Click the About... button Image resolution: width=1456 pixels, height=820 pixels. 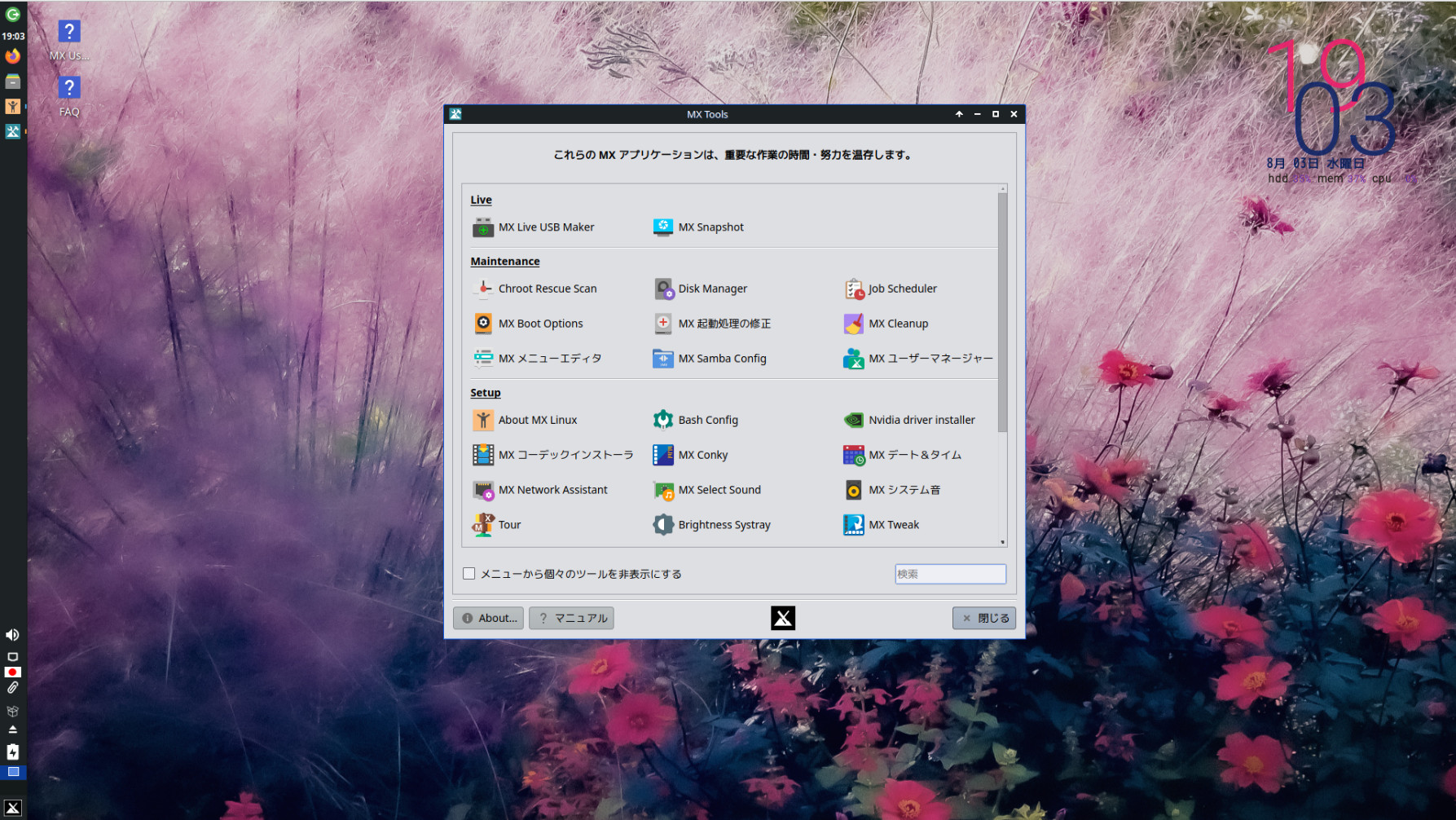(489, 618)
